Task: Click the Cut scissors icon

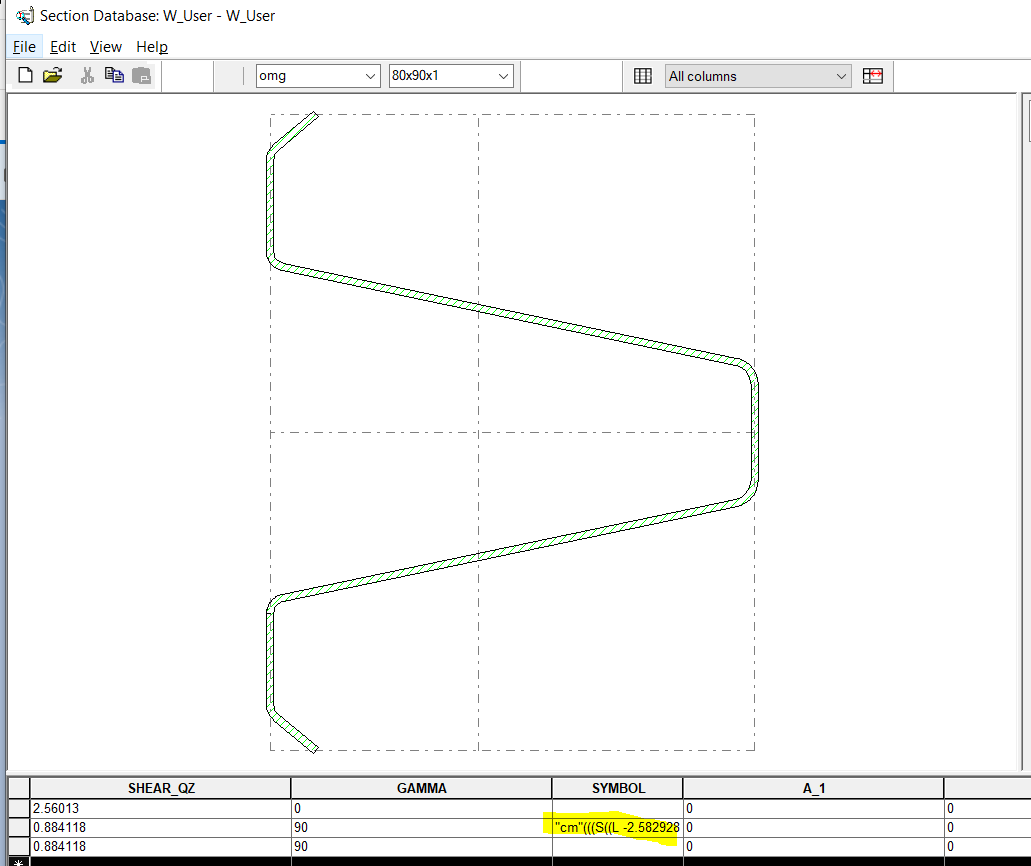Action: coord(87,76)
